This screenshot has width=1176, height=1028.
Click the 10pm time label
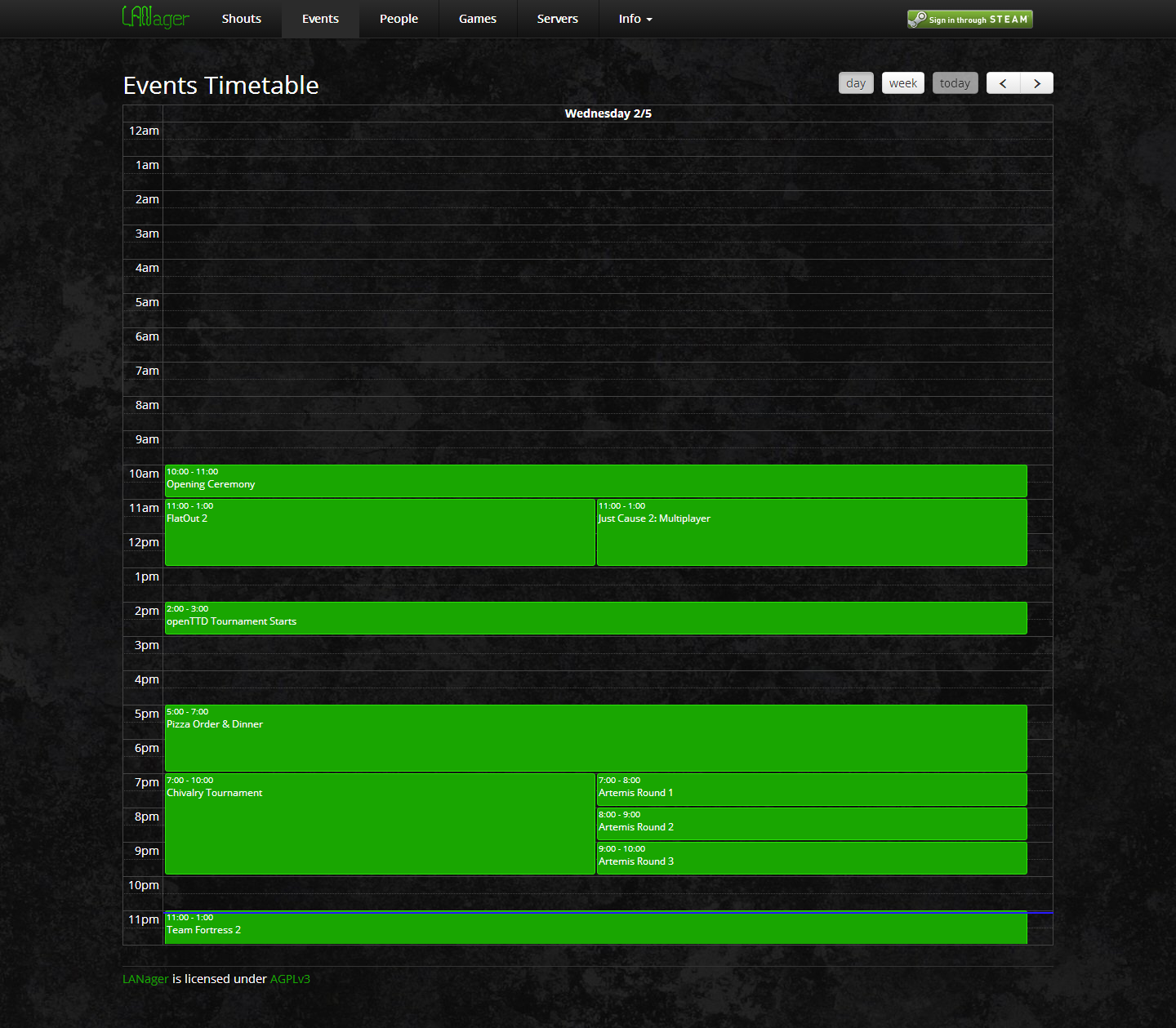(x=144, y=885)
